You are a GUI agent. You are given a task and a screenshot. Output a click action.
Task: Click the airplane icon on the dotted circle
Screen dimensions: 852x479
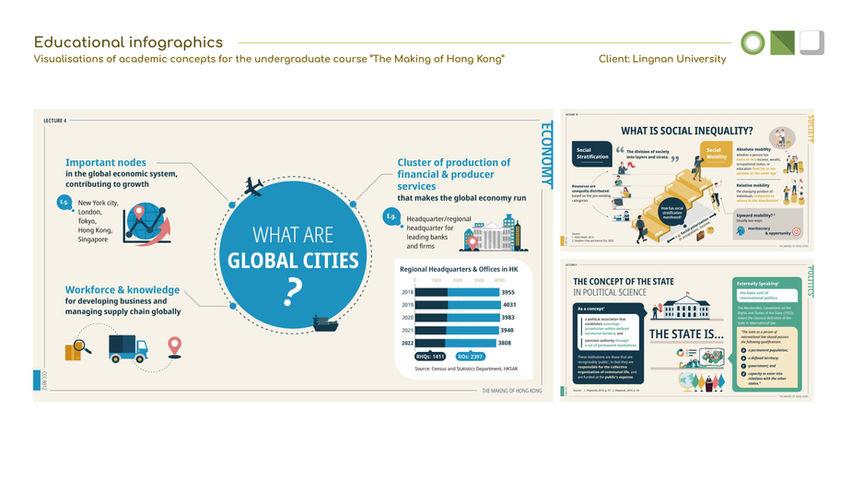(x=253, y=186)
